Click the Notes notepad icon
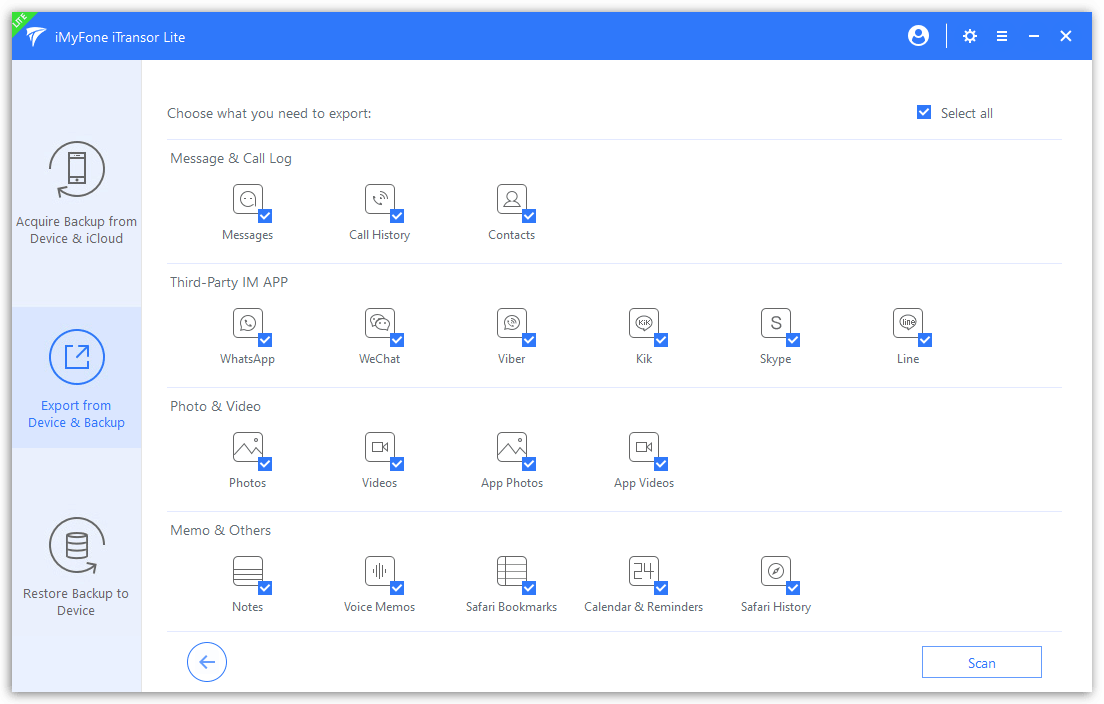This screenshot has width=1104, height=704. point(248,571)
